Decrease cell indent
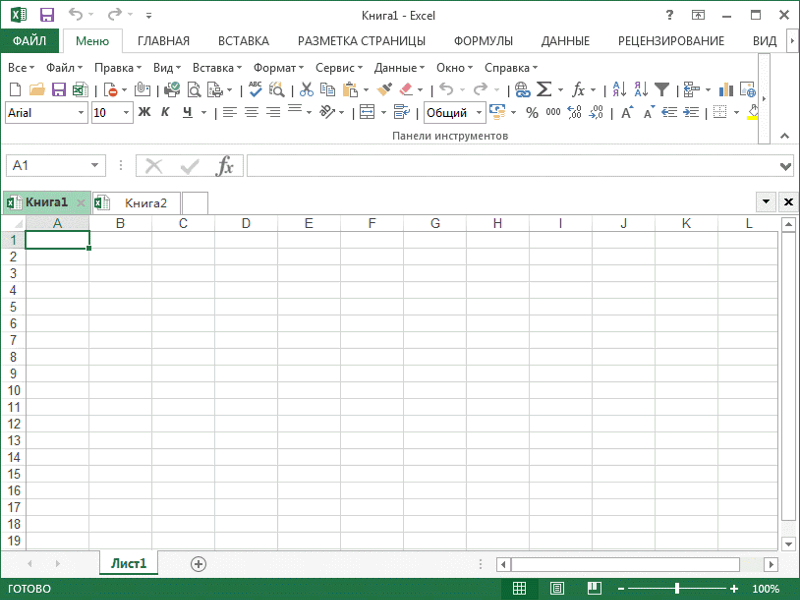The height and width of the screenshot is (600, 800). coord(669,112)
